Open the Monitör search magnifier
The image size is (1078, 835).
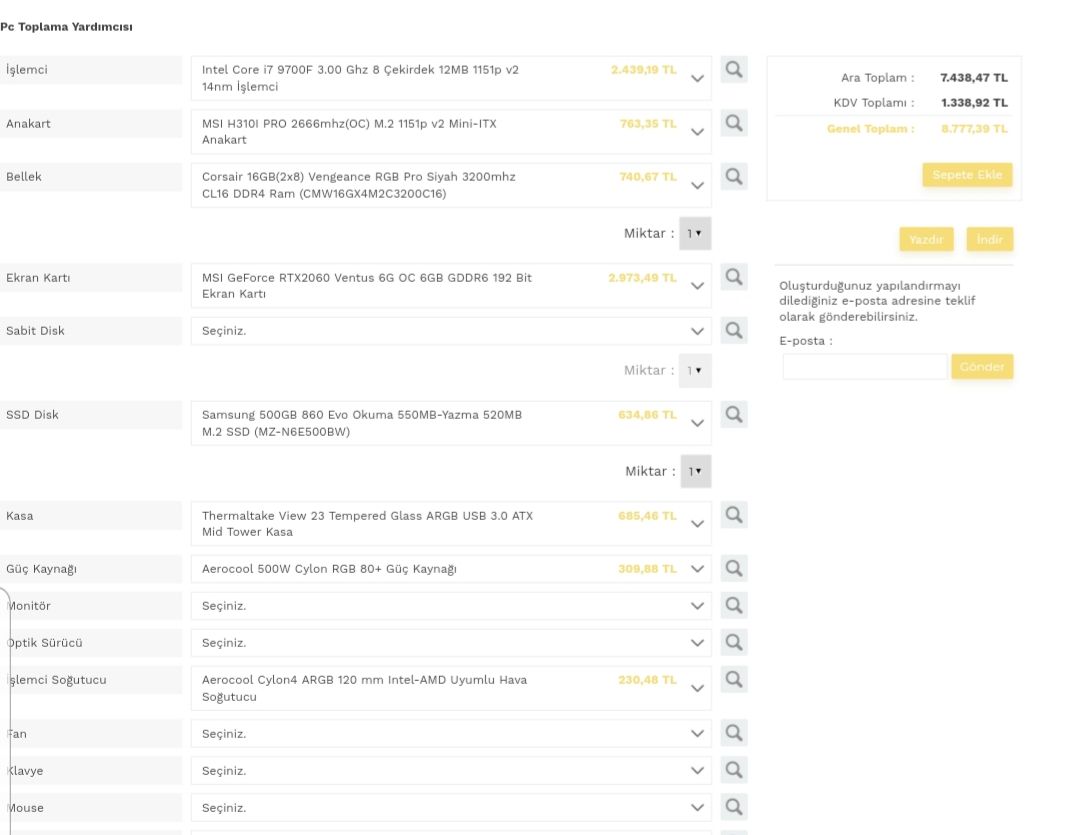pos(734,605)
